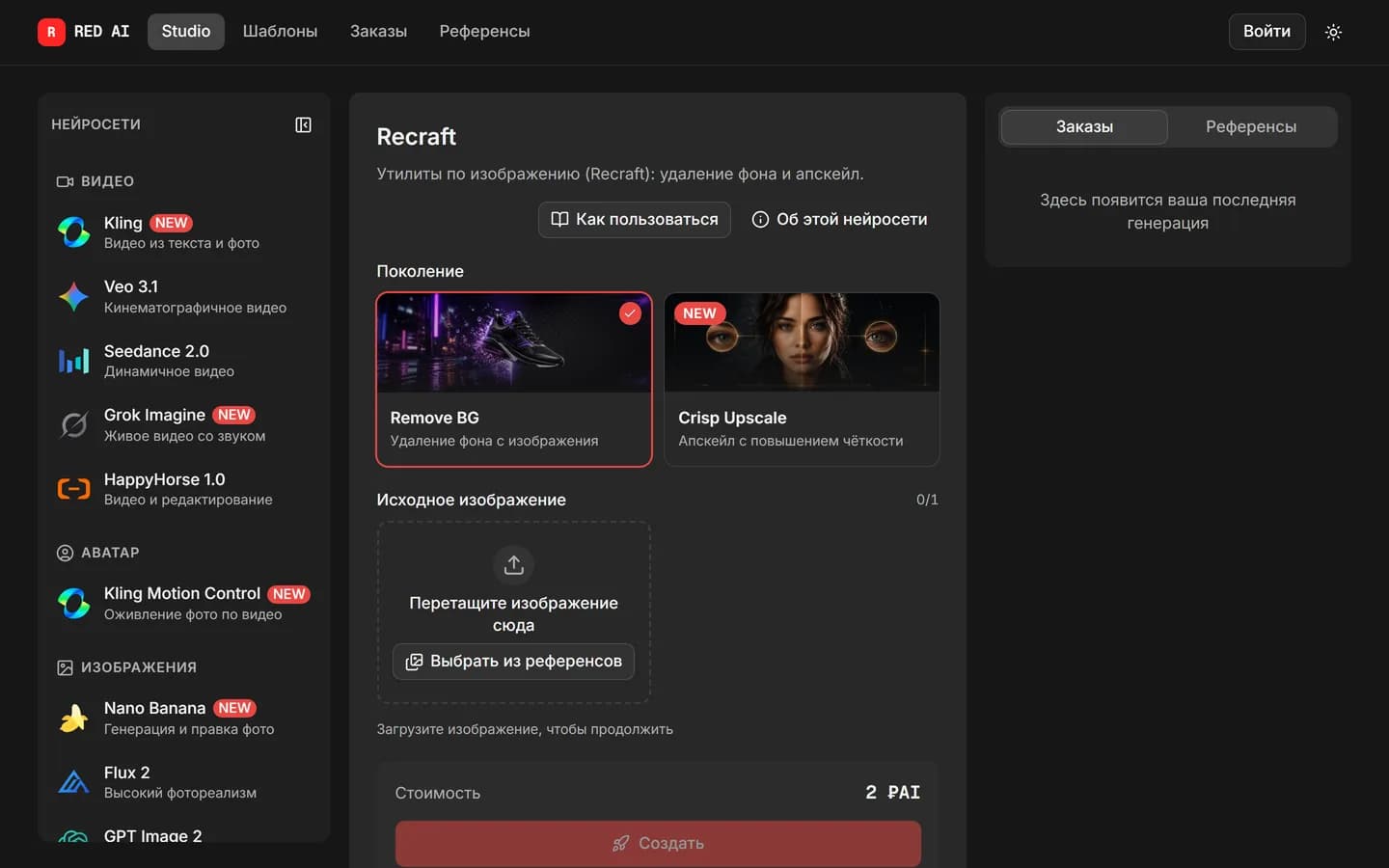Screen dimensions: 1389x868
Task: Open Об этой нейросети info
Action: pyautogui.click(x=839, y=219)
